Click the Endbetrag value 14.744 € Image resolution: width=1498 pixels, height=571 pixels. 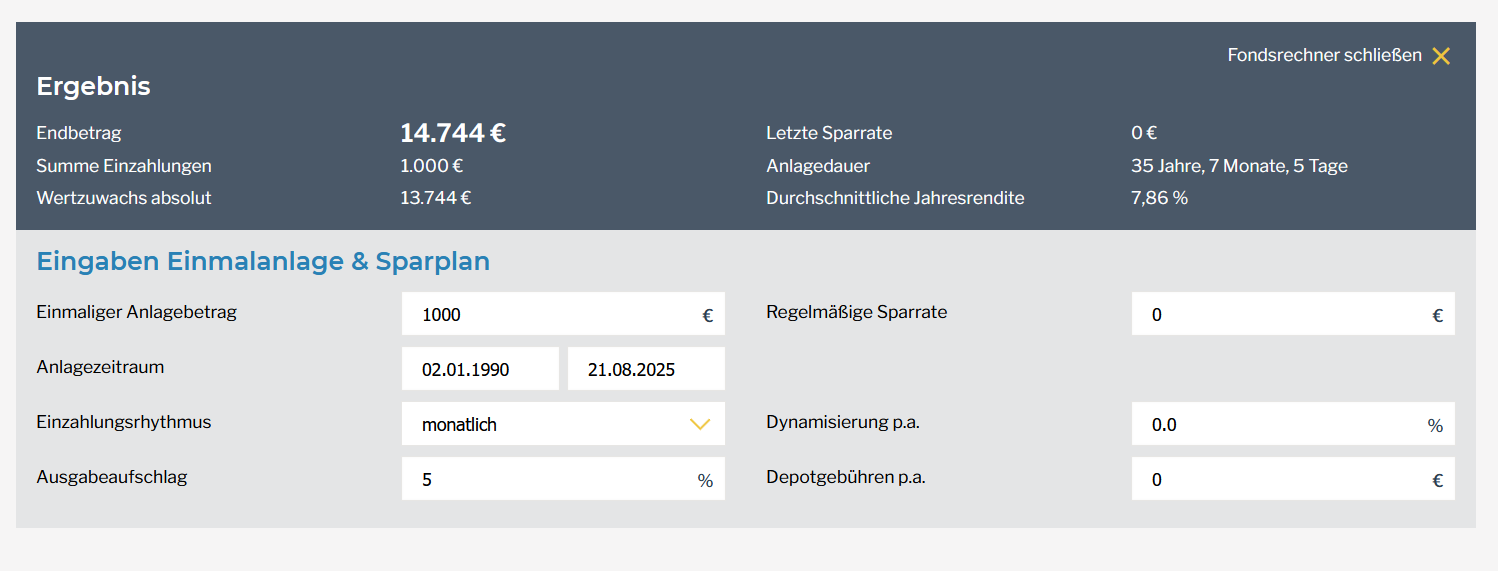pos(453,133)
